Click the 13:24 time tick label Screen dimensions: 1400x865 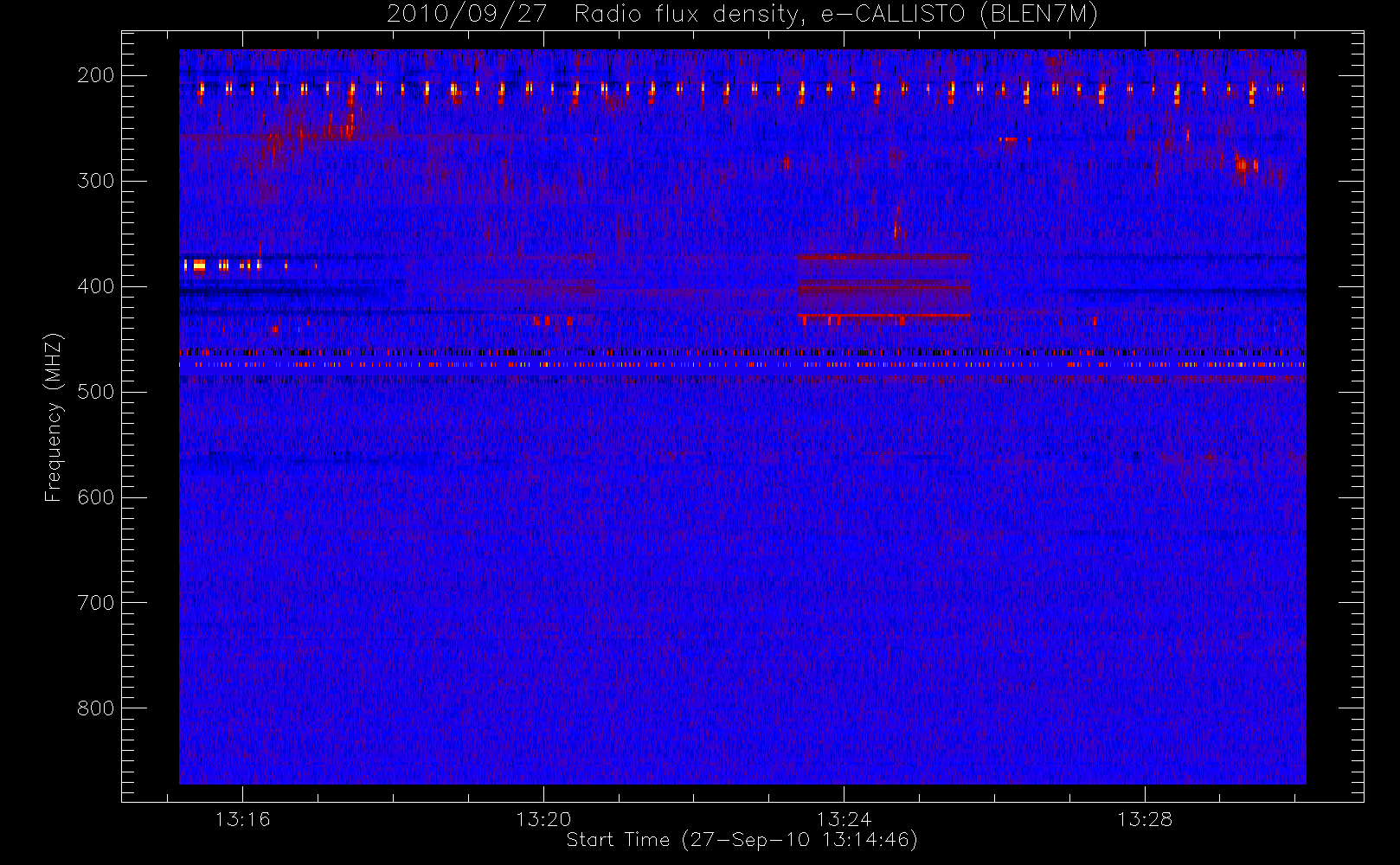pyautogui.click(x=844, y=819)
